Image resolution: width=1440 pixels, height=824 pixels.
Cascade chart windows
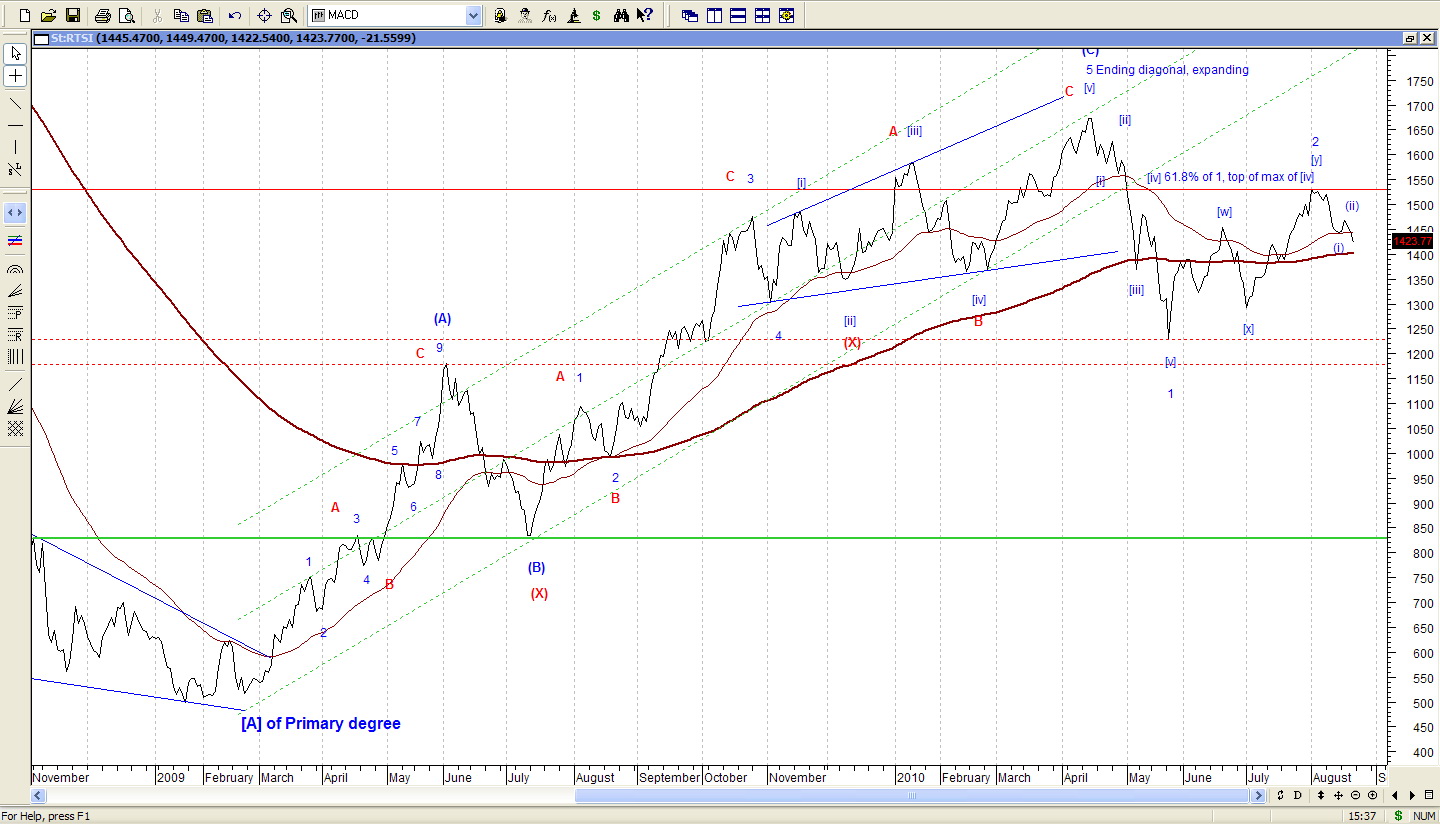click(x=690, y=15)
